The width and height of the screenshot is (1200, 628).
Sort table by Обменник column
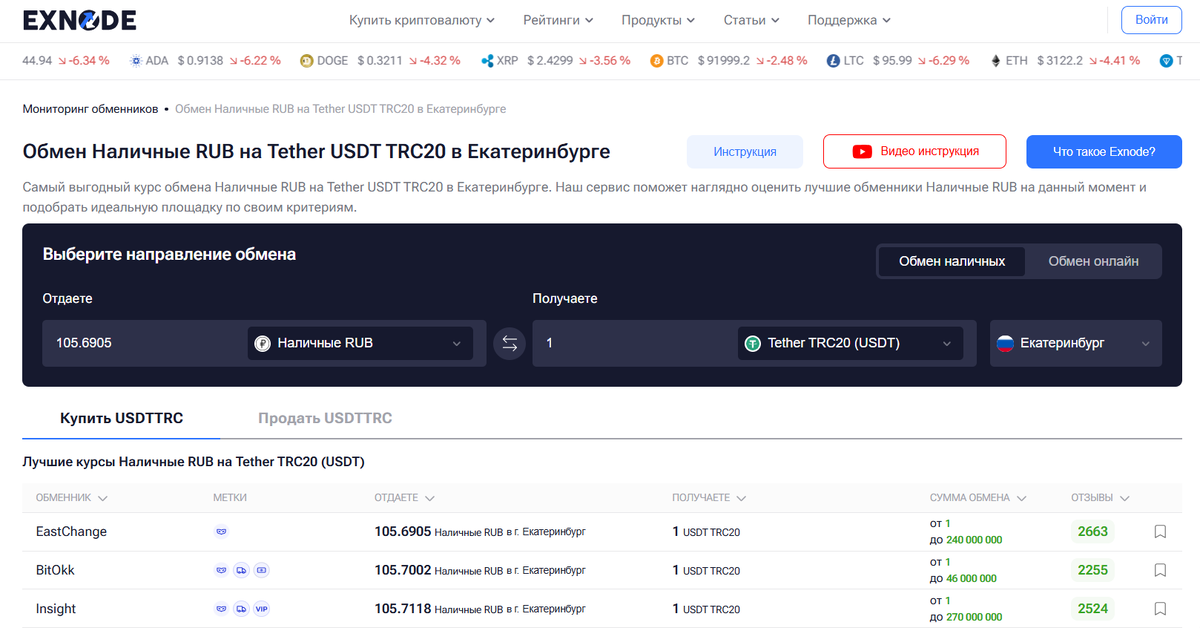pos(72,497)
